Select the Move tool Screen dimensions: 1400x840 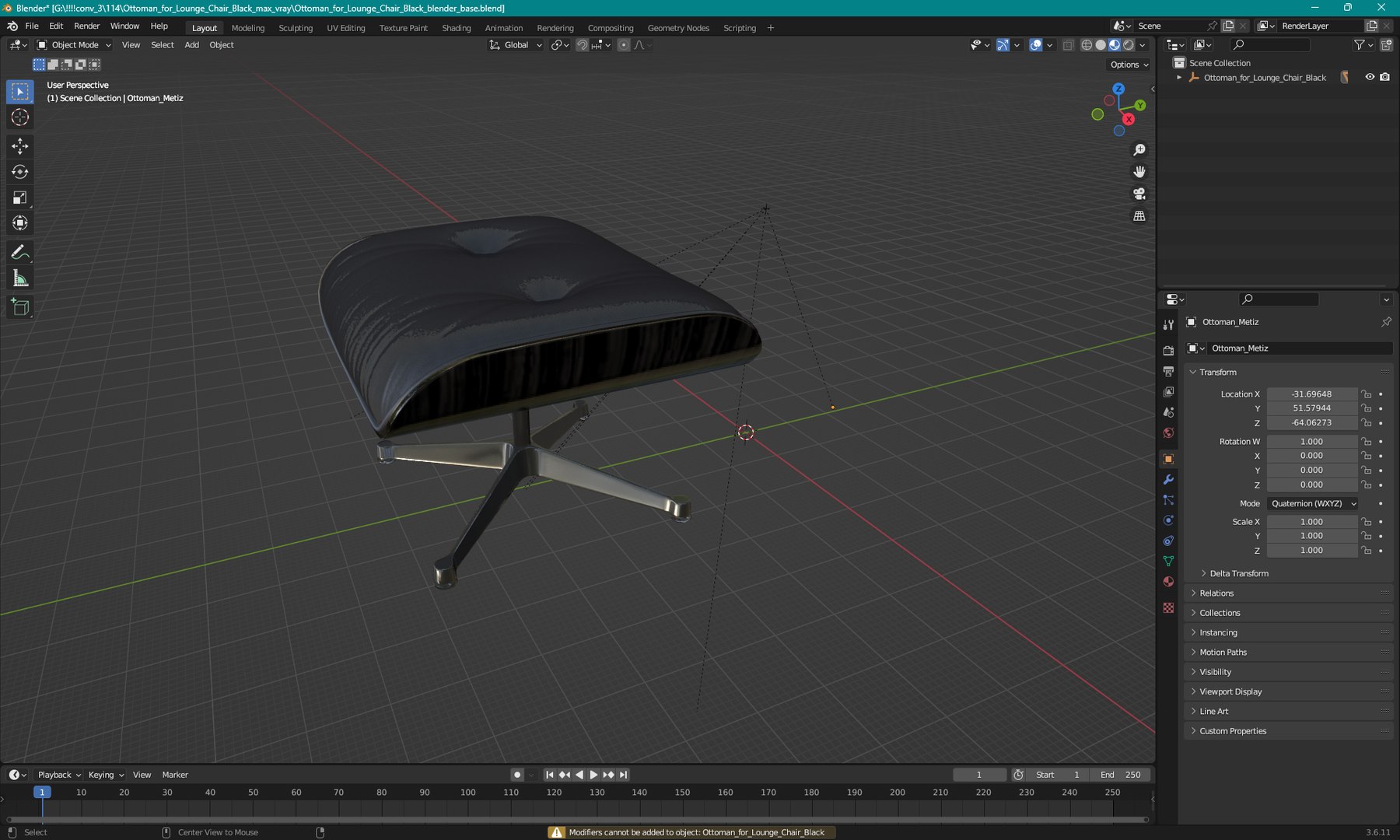[x=20, y=146]
